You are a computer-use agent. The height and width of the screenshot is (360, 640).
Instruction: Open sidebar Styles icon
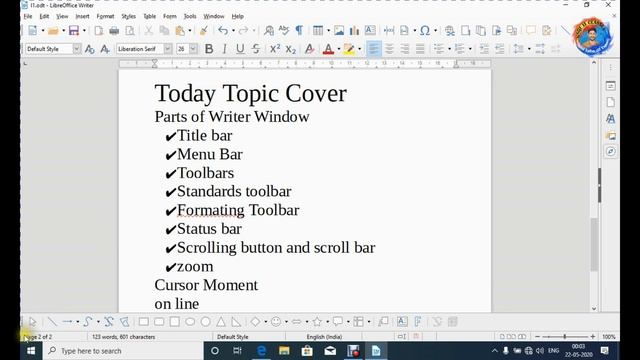coord(610,119)
